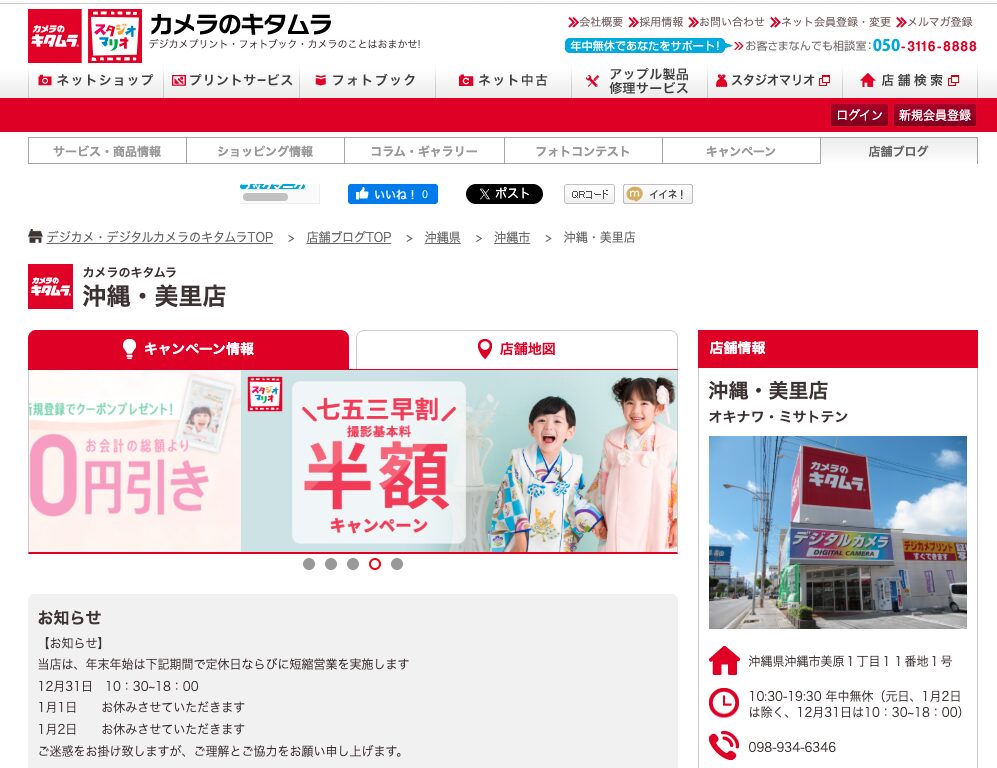997x768 pixels.
Task: Go to second carousel slide dot
Action: pyautogui.click(x=331, y=564)
